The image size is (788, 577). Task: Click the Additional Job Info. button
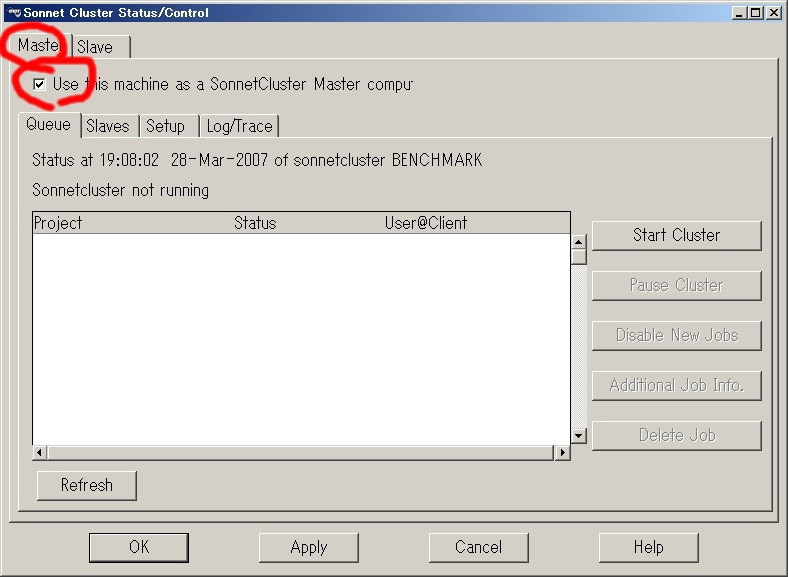click(676, 386)
